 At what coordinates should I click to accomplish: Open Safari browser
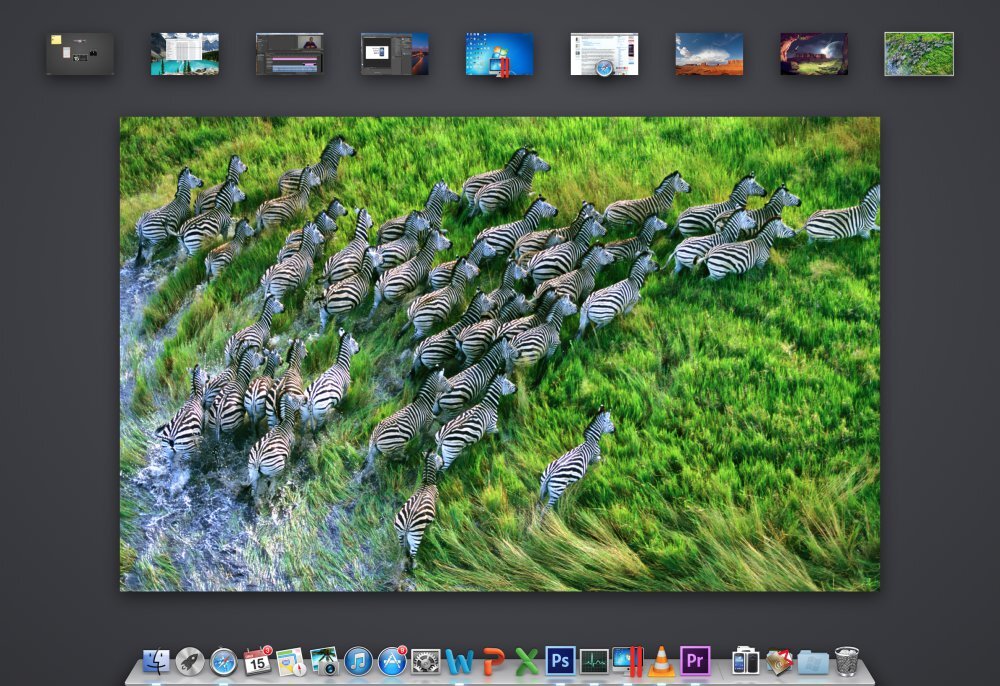coord(224,660)
